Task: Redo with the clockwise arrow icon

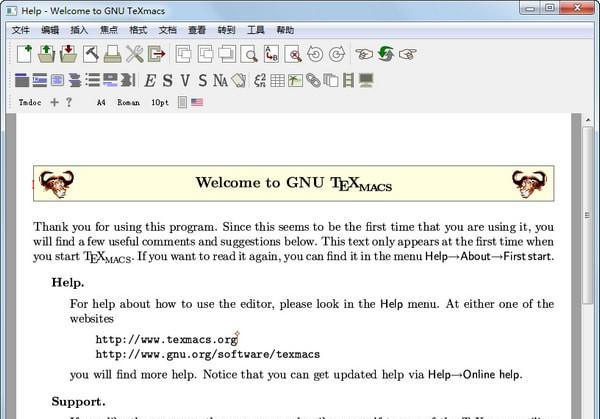Action: pyautogui.click(x=337, y=54)
